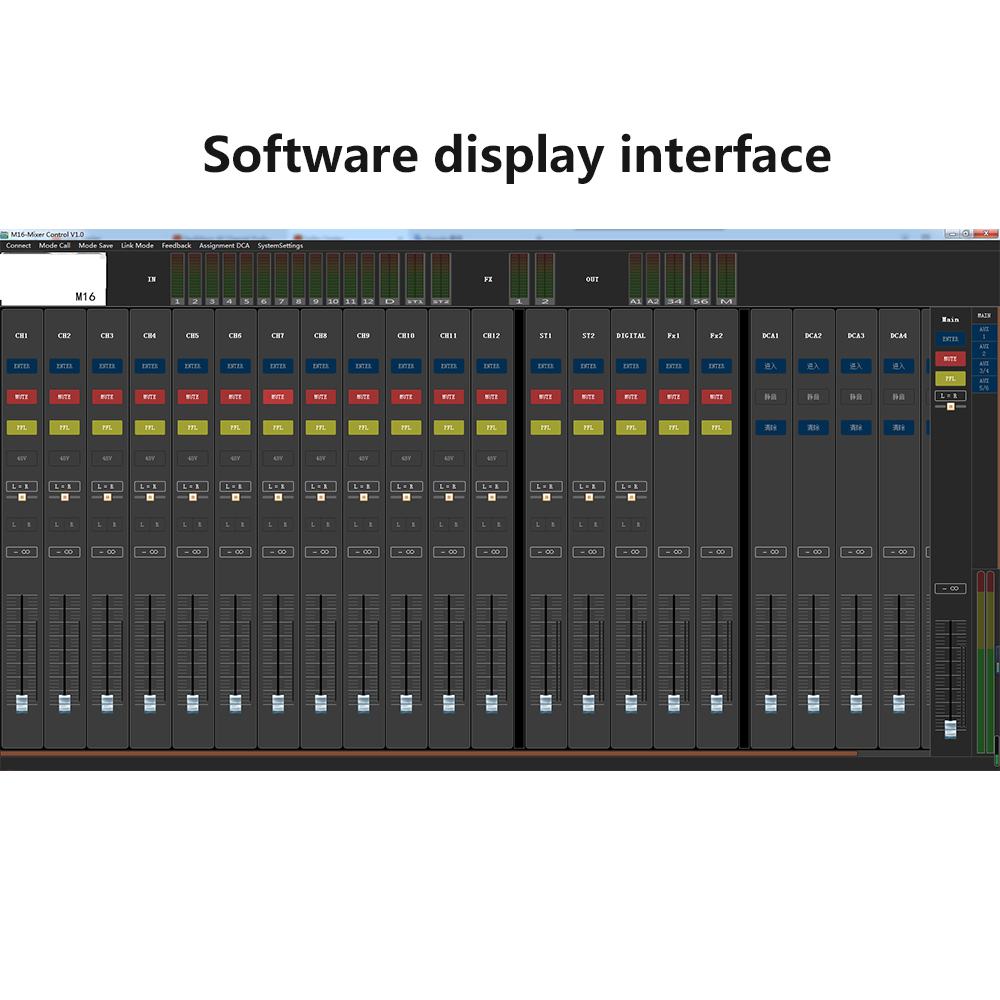
Task: Open the SystemSettings menu
Action: (280, 246)
